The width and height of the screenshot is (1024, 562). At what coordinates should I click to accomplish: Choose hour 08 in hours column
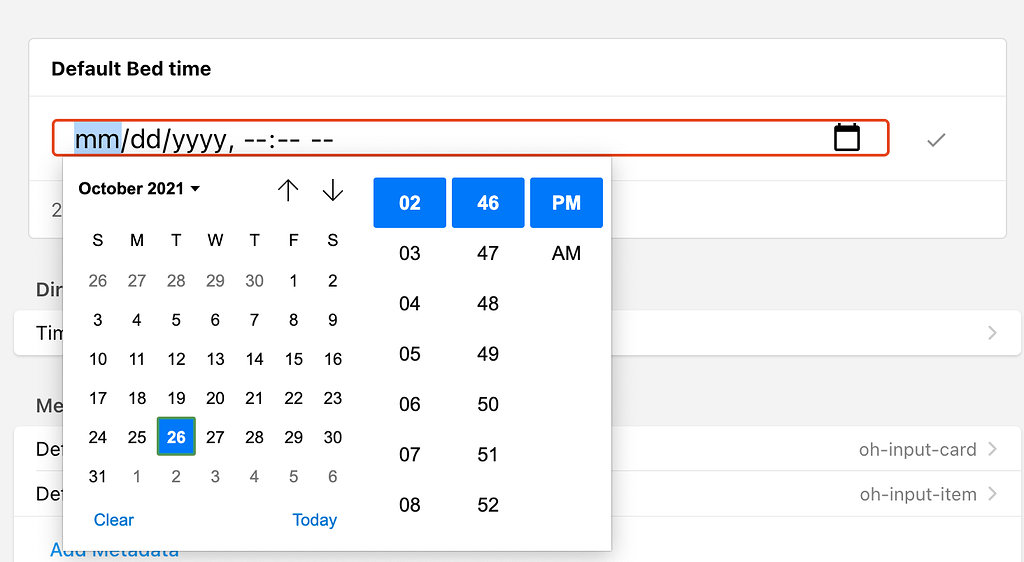pos(410,505)
